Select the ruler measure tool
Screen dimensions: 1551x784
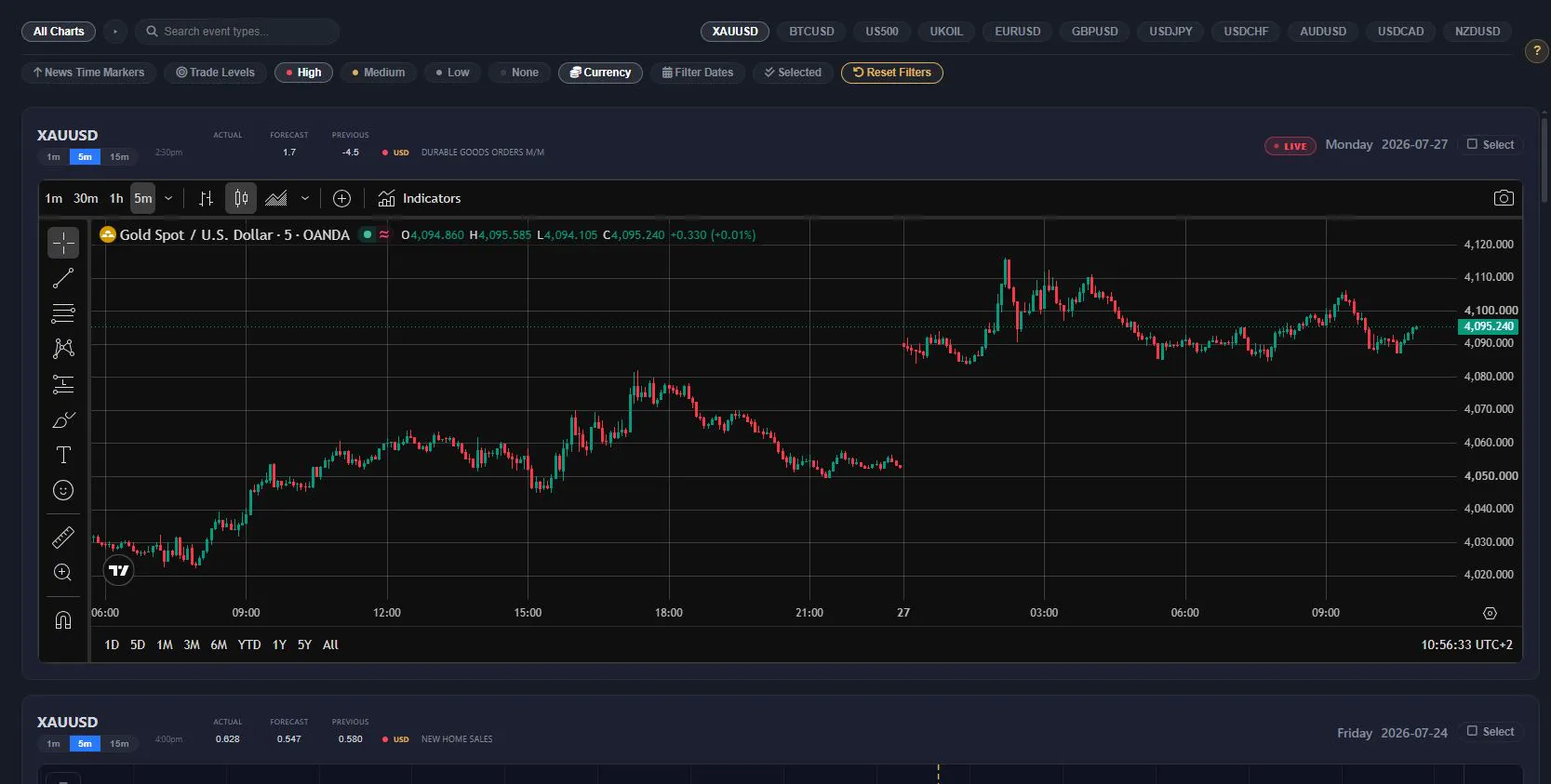tap(63, 538)
